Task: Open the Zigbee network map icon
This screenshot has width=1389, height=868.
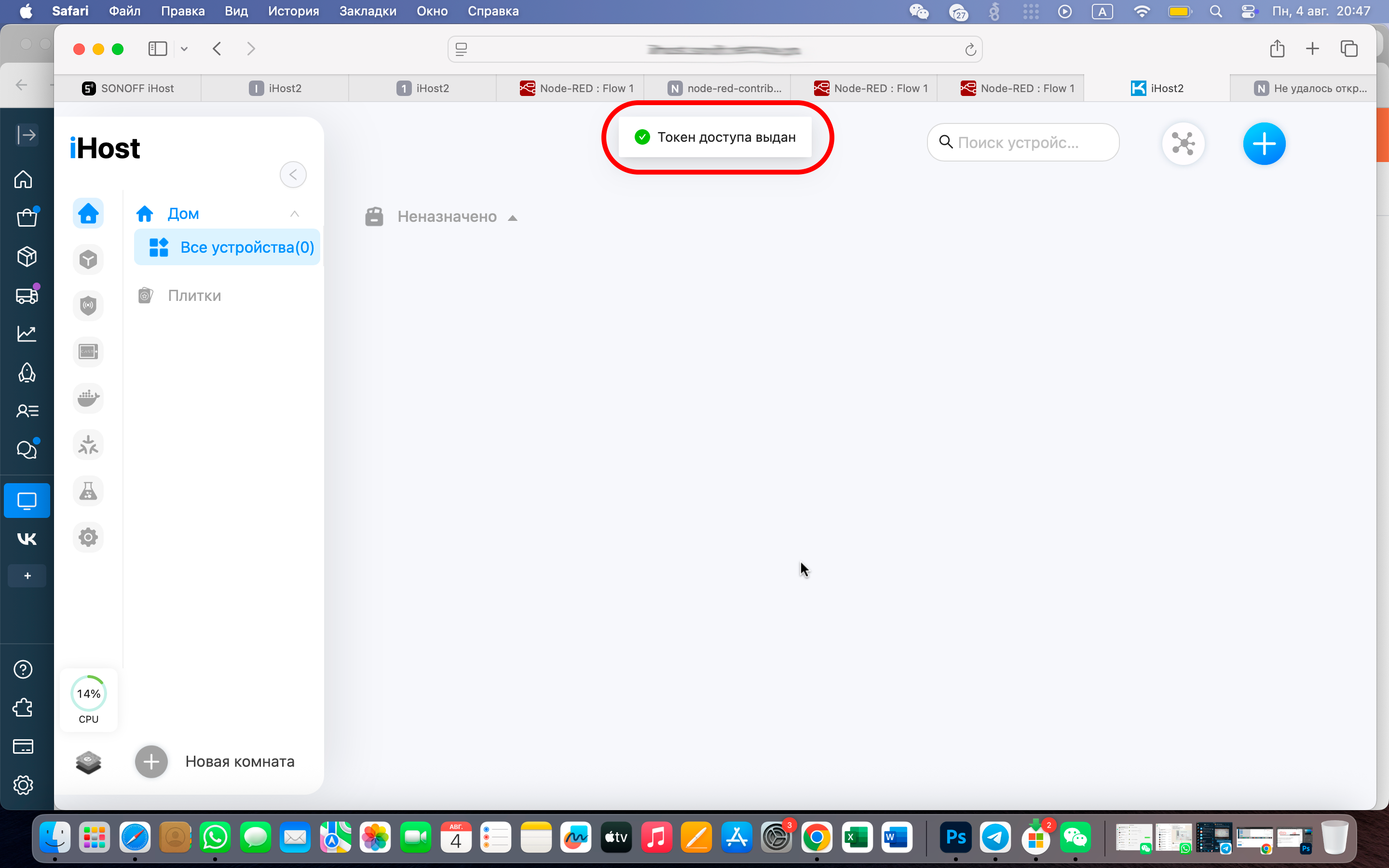Action: (1183, 144)
